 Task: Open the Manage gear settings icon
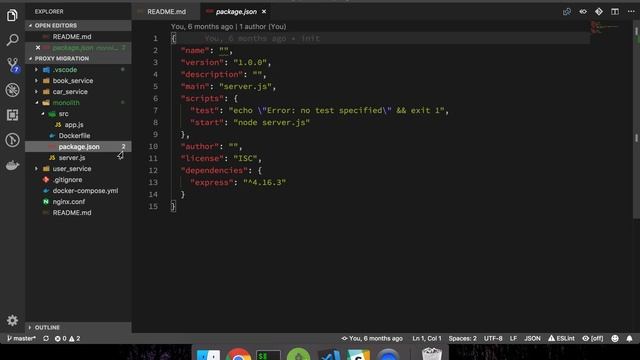click(x=12, y=320)
